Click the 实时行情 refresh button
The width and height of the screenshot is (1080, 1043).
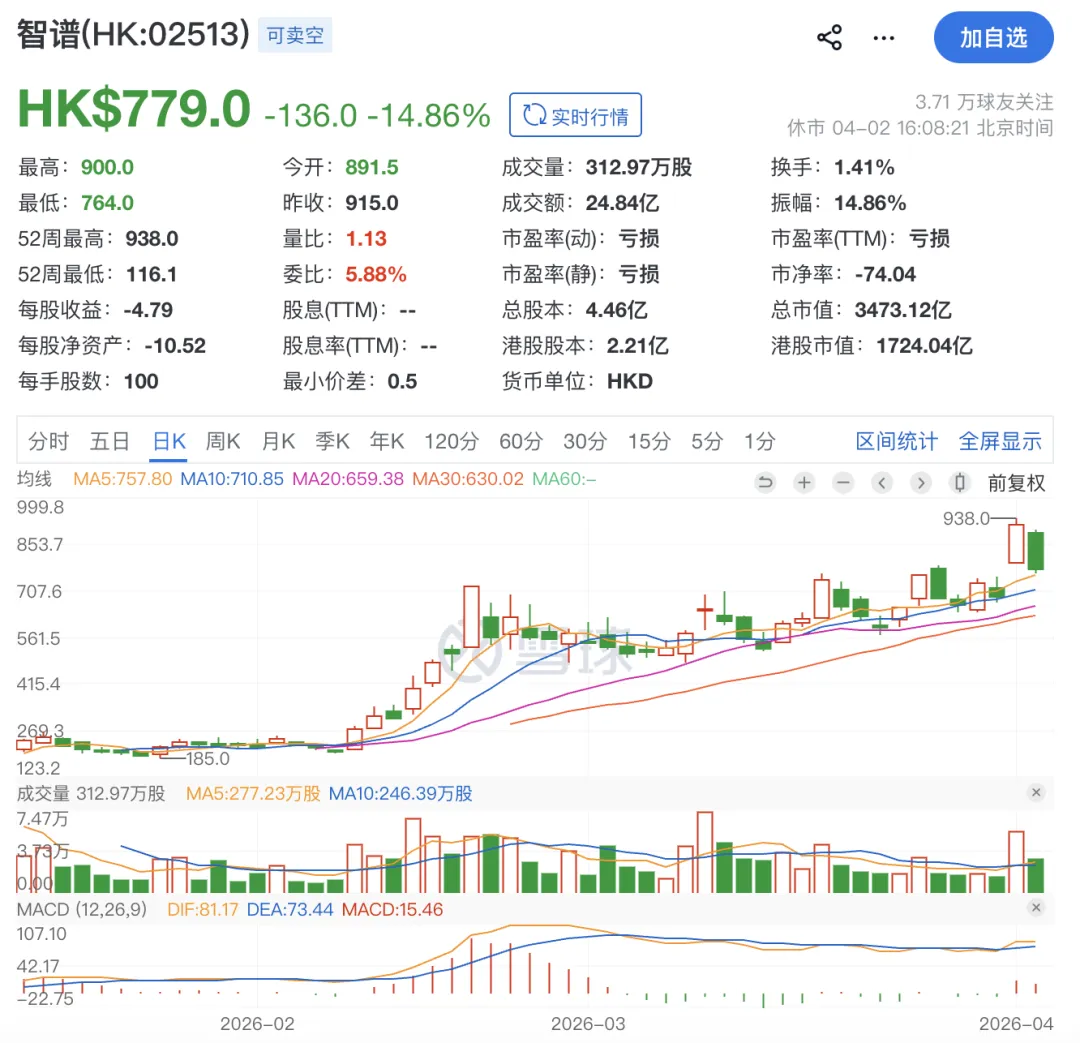click(x=575, y=115)
